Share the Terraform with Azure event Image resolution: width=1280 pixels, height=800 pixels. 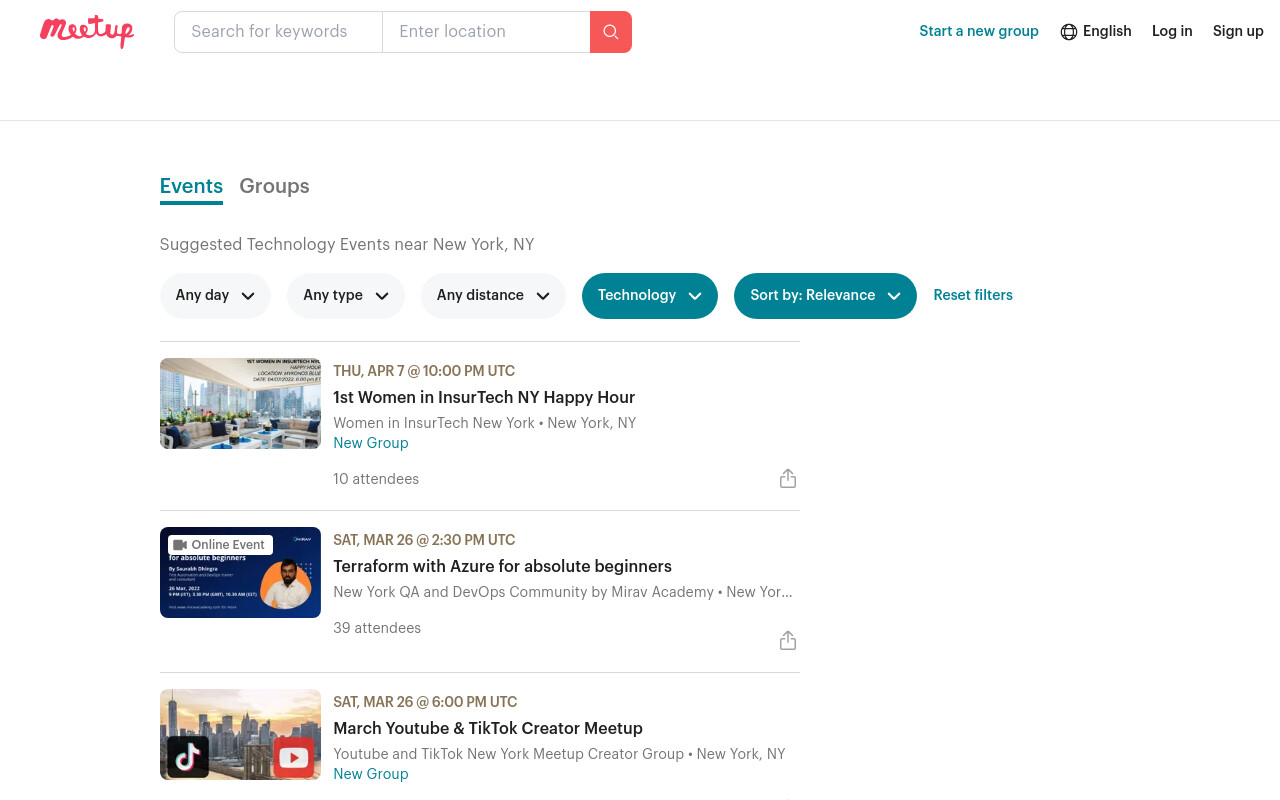[x=788, y=641]
